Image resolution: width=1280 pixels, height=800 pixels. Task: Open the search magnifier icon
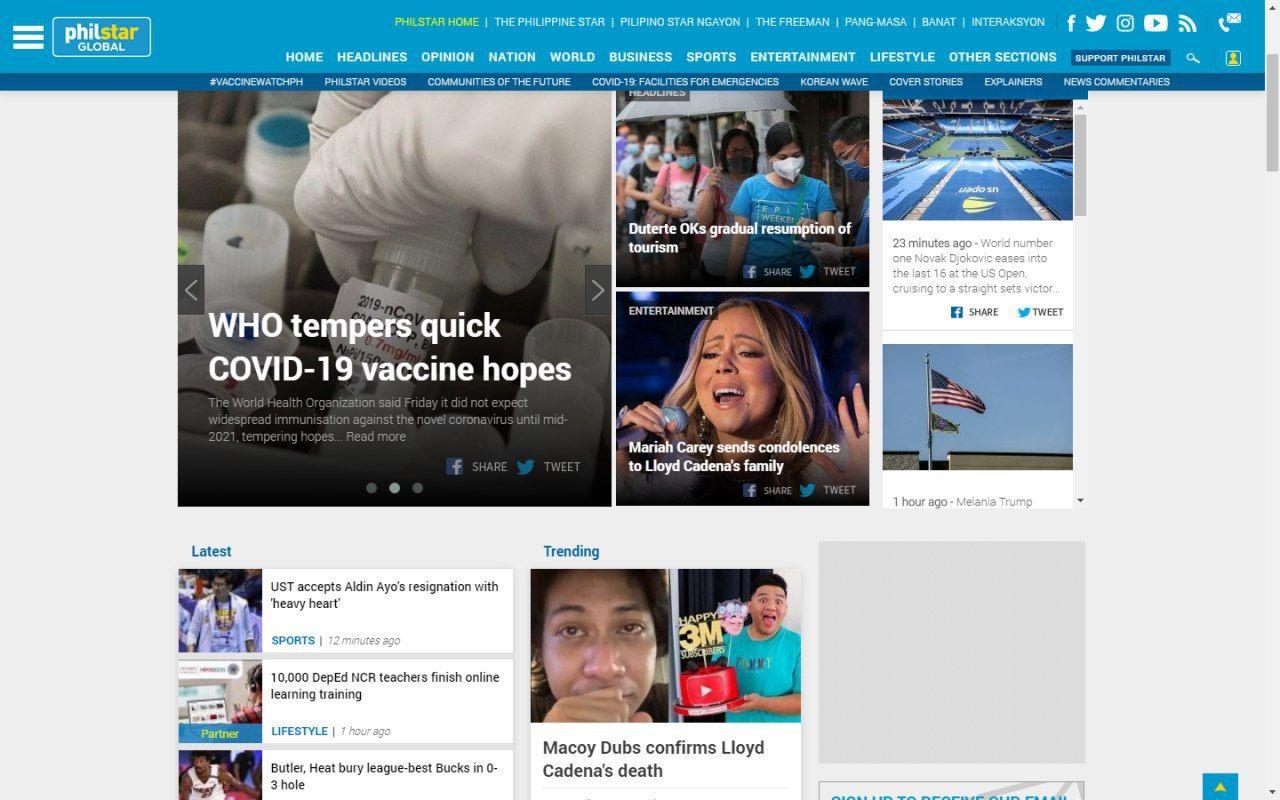[1193, 58]
